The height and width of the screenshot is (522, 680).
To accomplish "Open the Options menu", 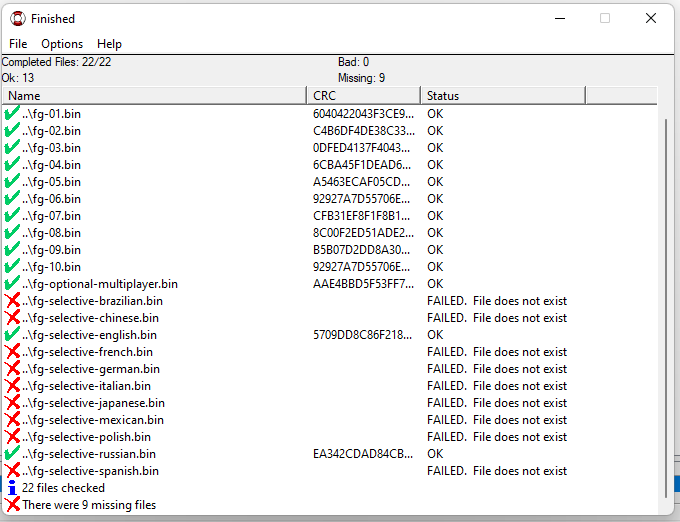I will point(62,44).
